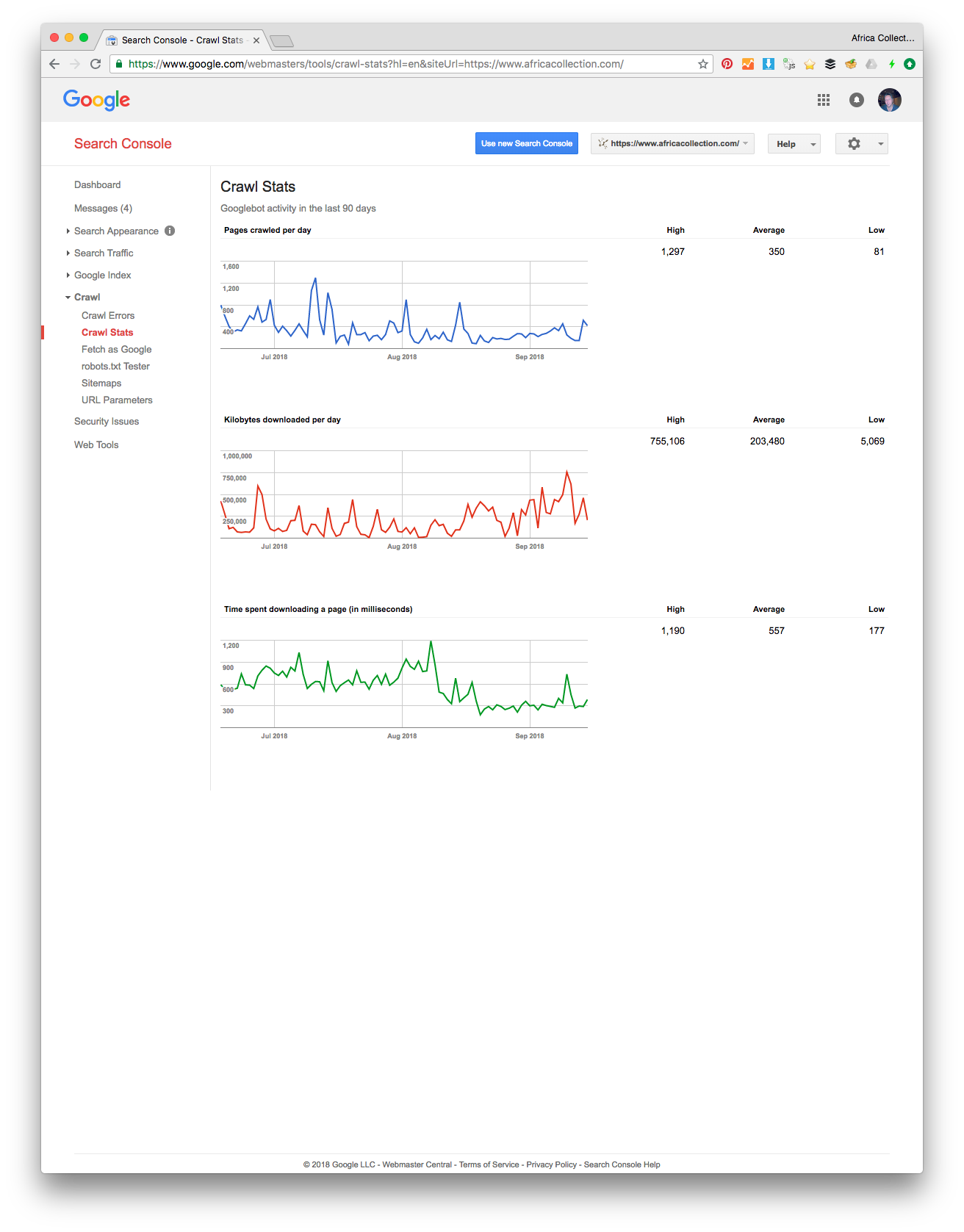Open Privacy Policy footer link
Viewport: 964px width, 1232px height.
tap(552, 1164)
